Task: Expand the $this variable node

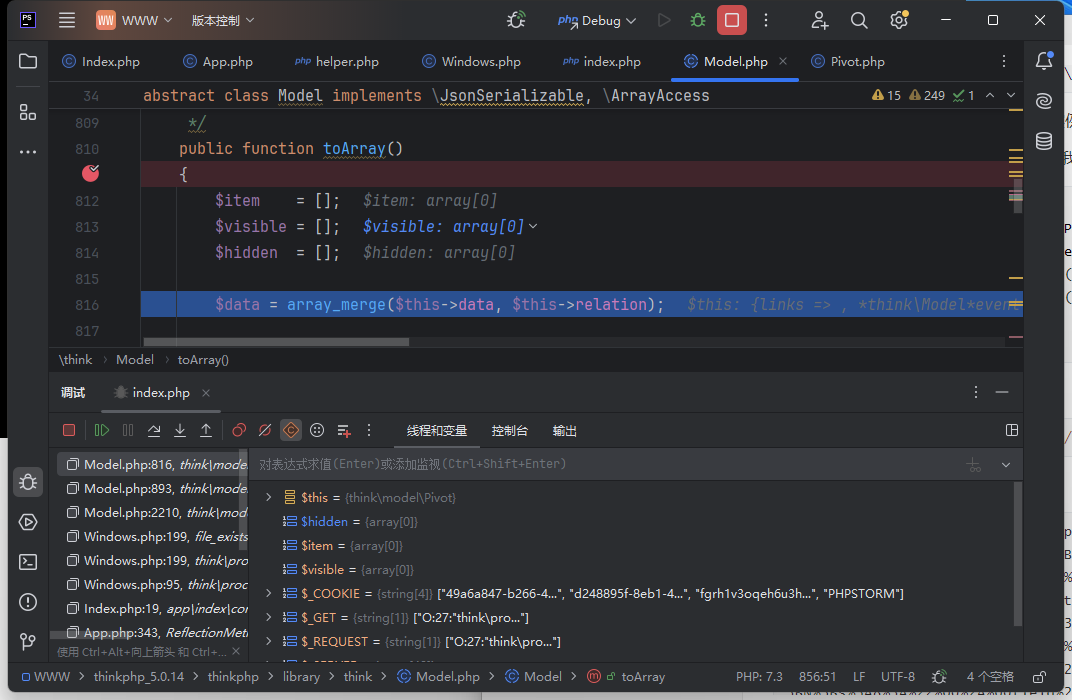Action: point(268,497)
